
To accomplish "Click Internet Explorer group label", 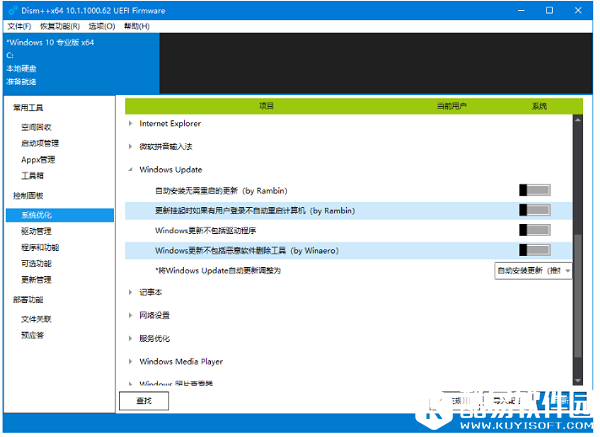I will [170, 124].
